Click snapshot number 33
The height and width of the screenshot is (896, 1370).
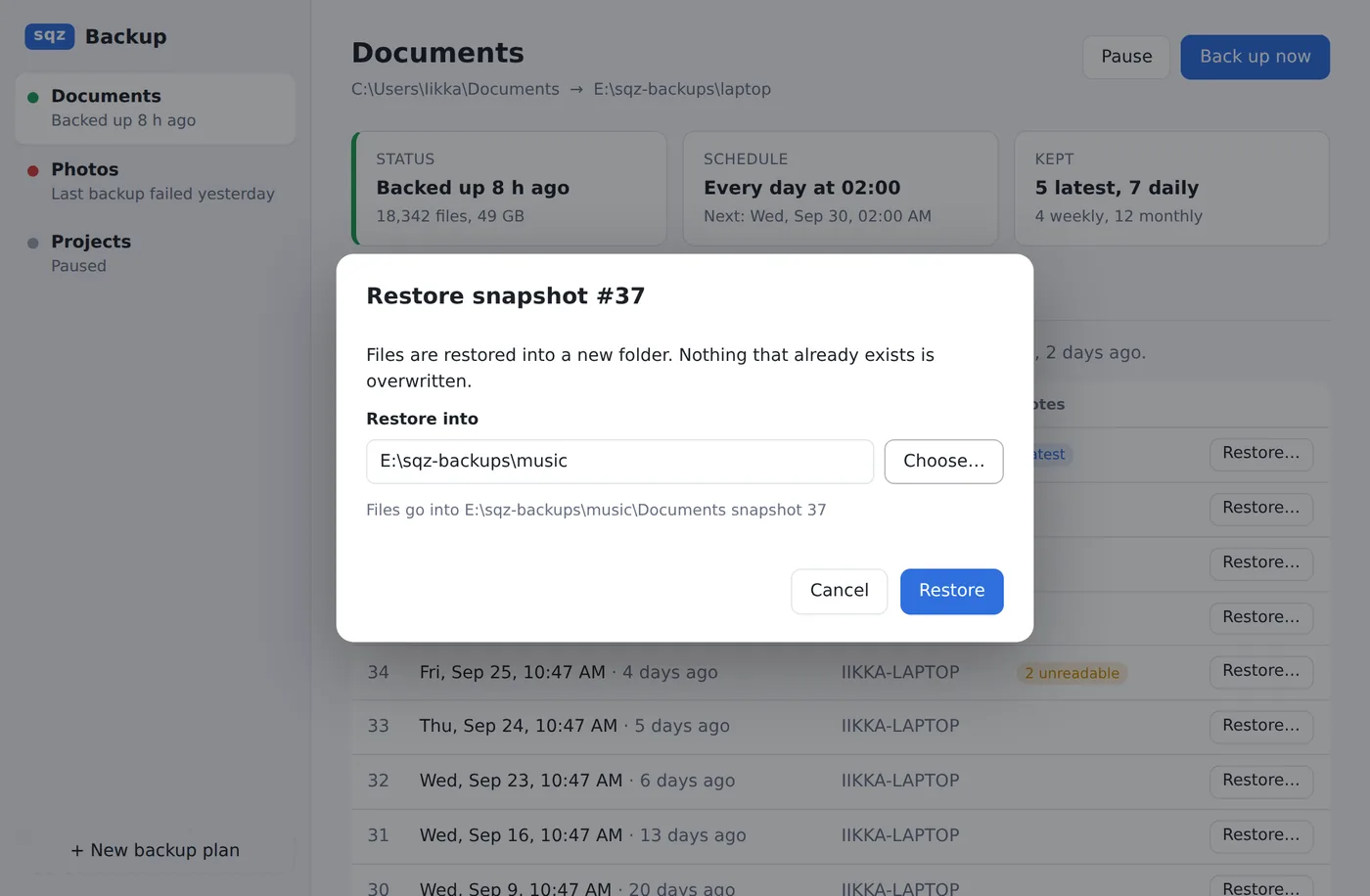tap(378, 726)
